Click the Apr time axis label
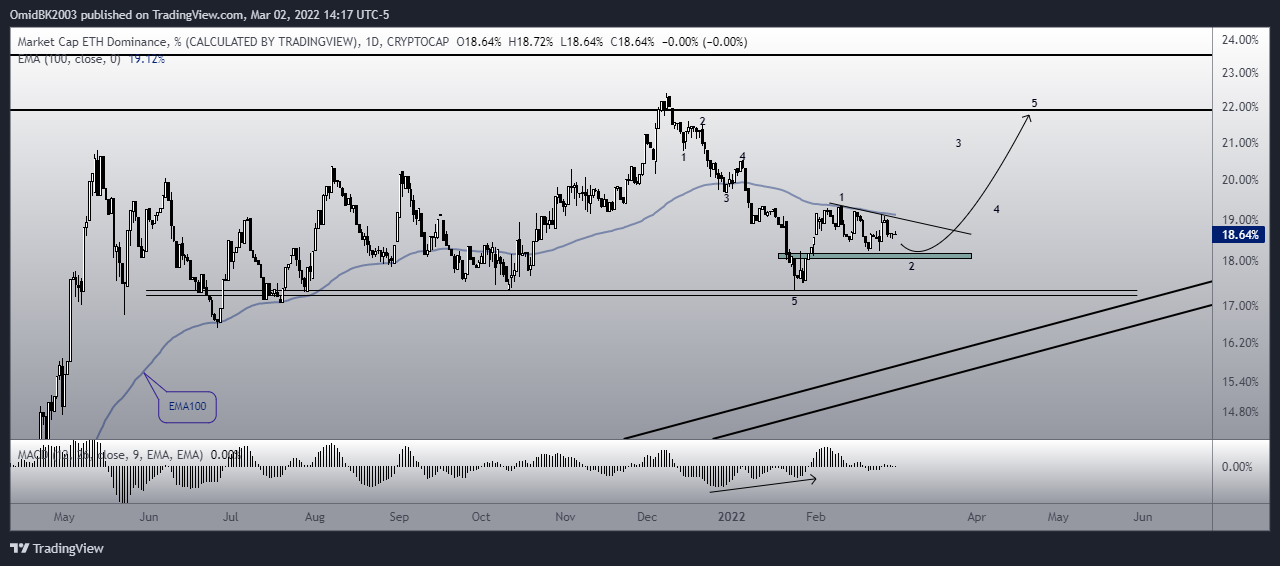This screenshot has height=566, width=1280. click(976, 517)
